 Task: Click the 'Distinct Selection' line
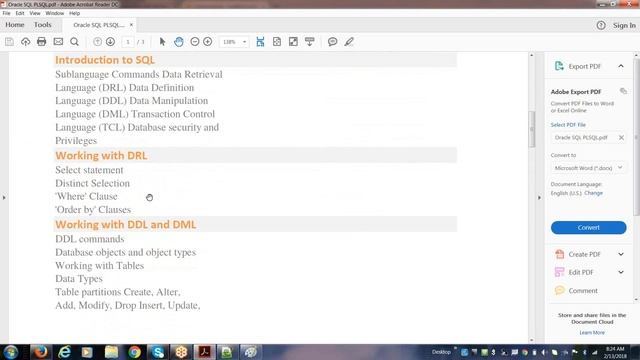tap(92, 183)
